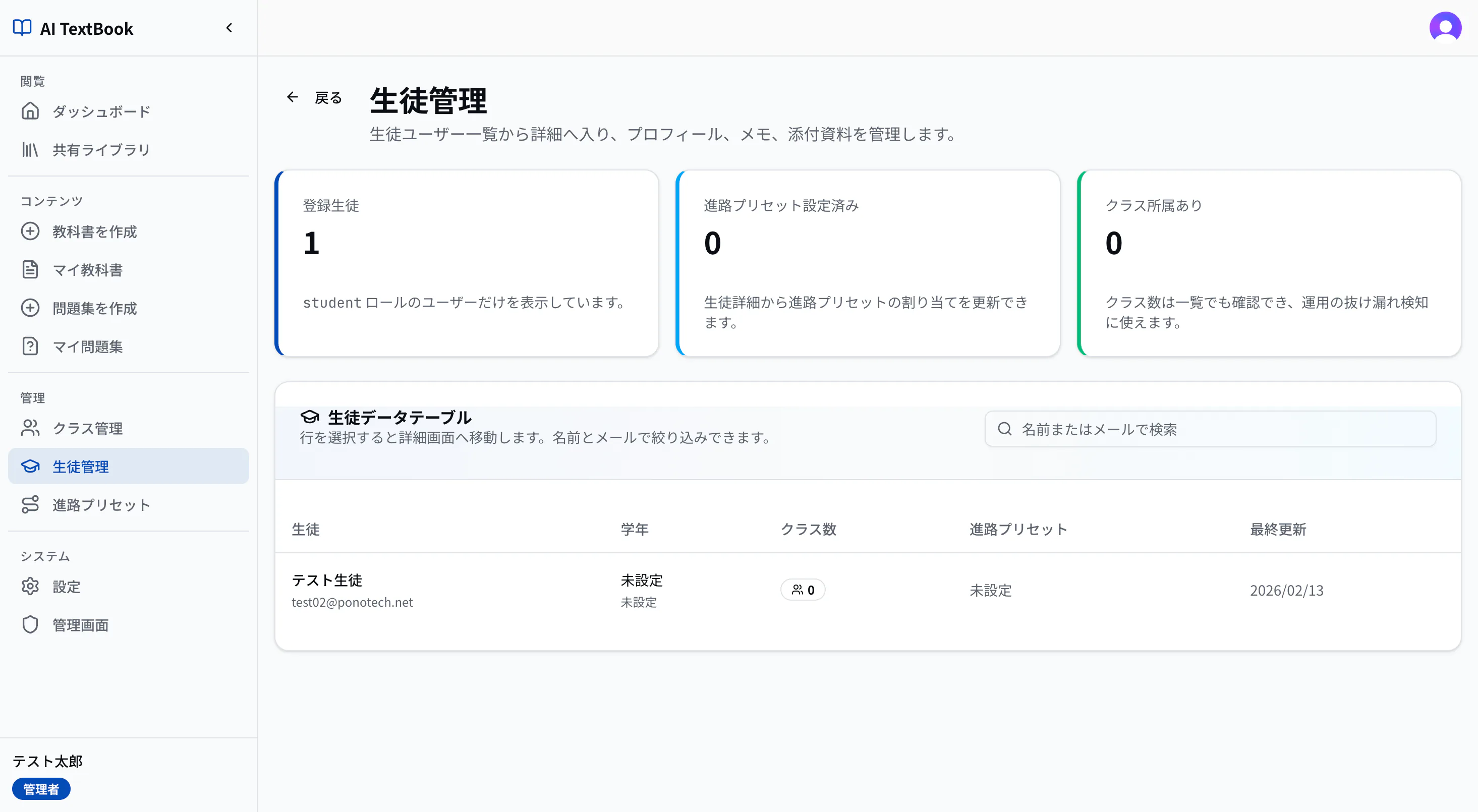Click the 設定 gear icon
Viewport: 1478px width, 812px height.
pos(30,587)
